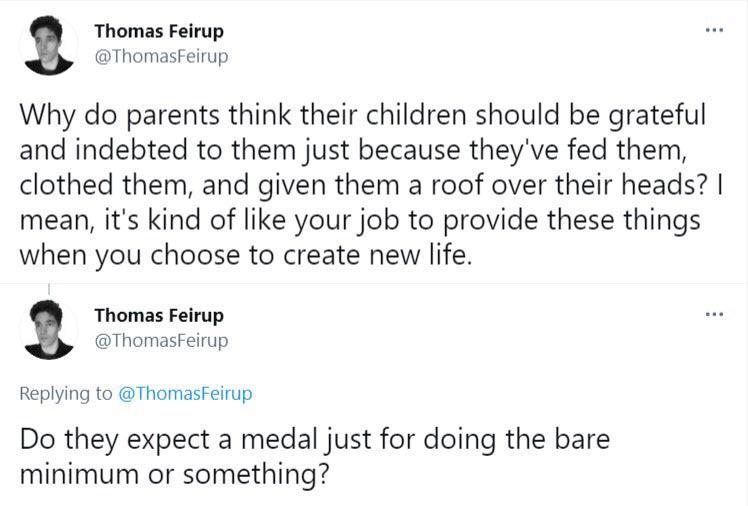
Task: Click the @ThomasFeirup handle below first tweet's name
Action: point(161,57)
